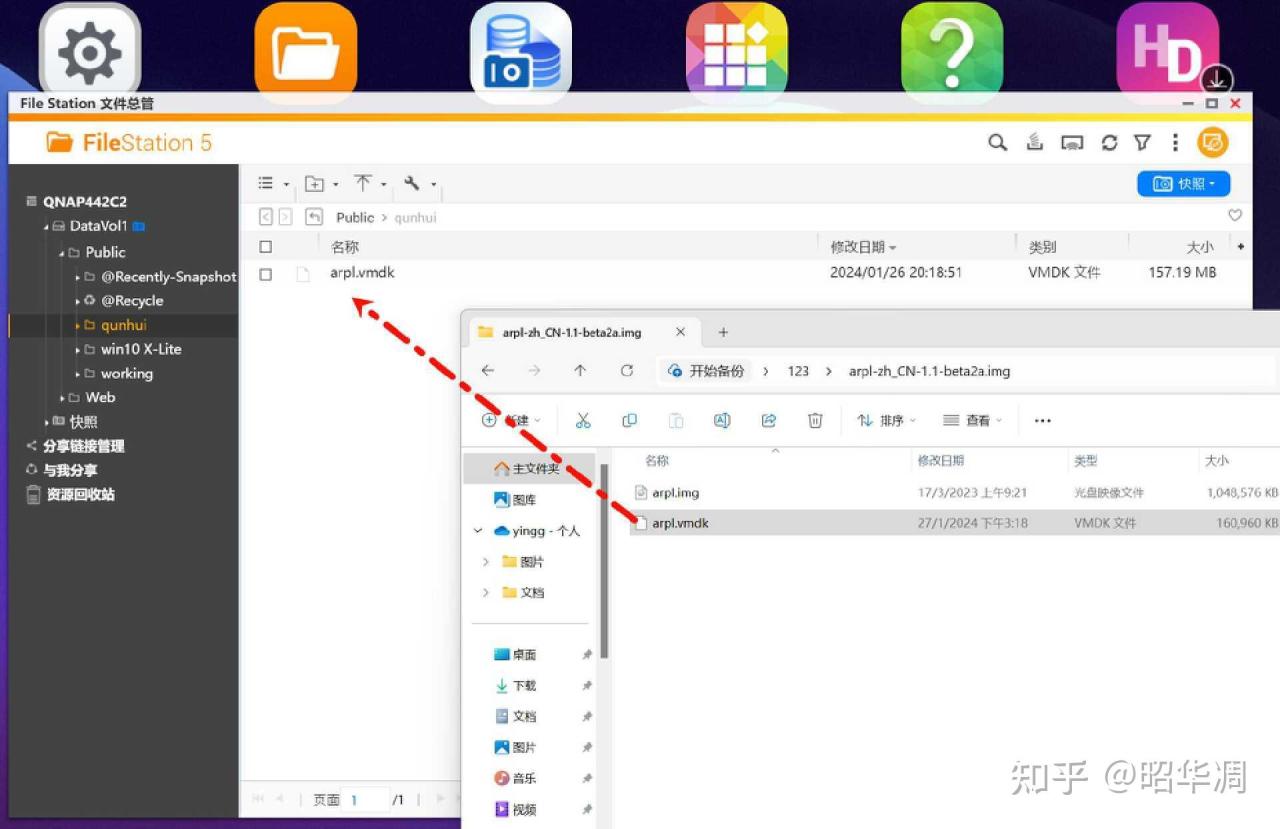Screen dimensions: 1280x829
Task: Open a new Explorer tab with plus
Action: pos(723,332)
